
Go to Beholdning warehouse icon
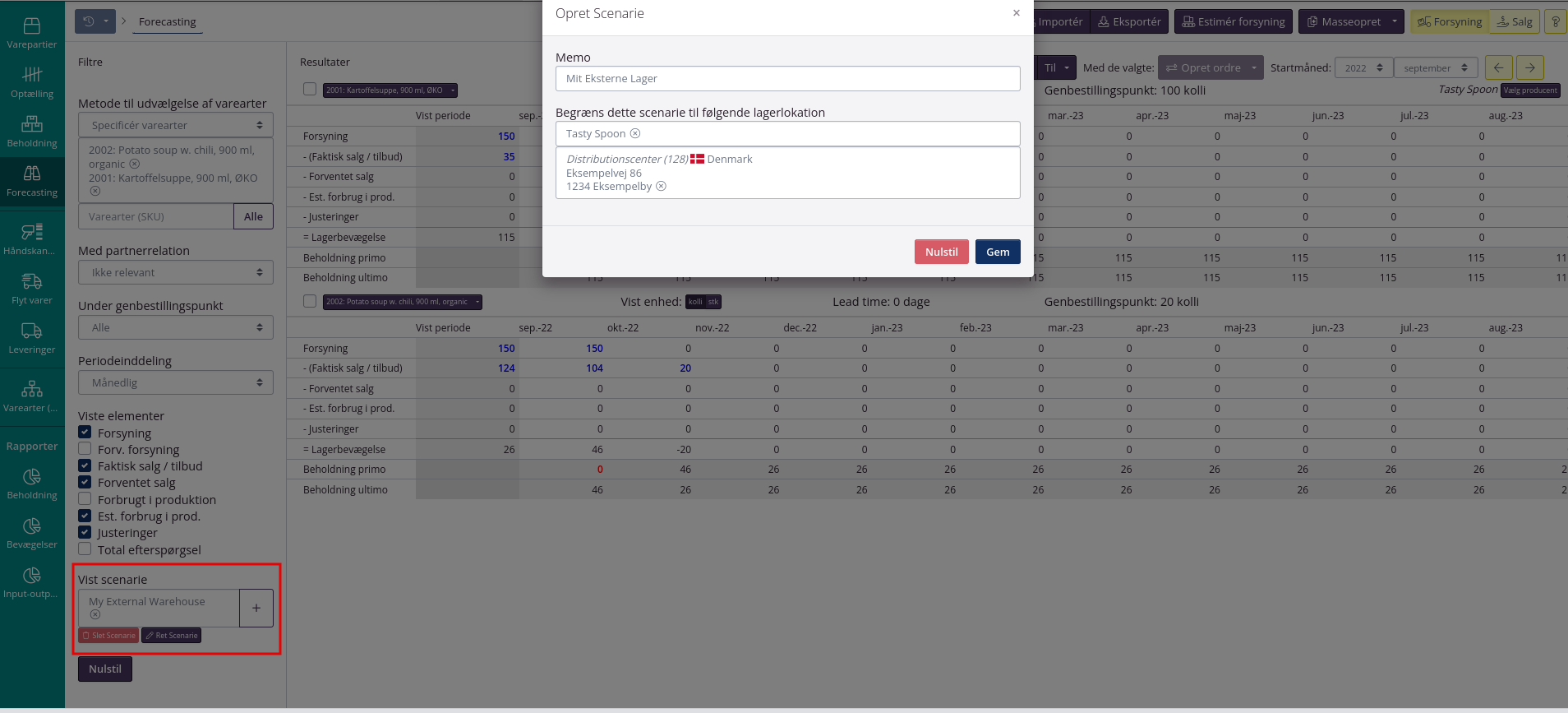[32, 132]
